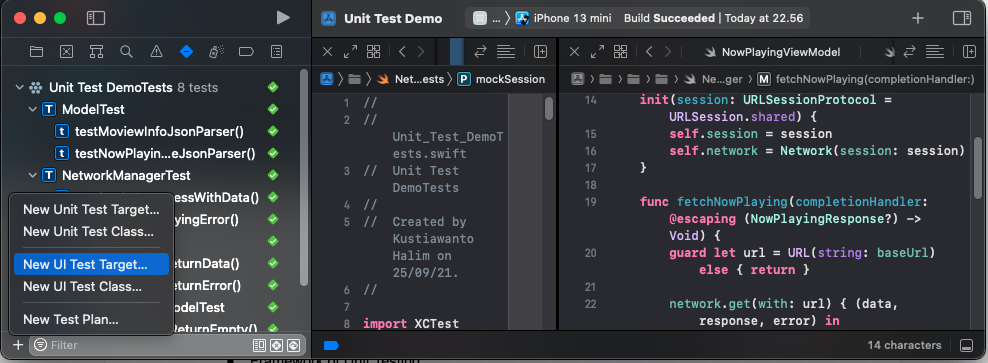Run testMoviewInfoJsonParser via its green checkmark
This screenshot has width=988, height=363.
pos(273,131)
